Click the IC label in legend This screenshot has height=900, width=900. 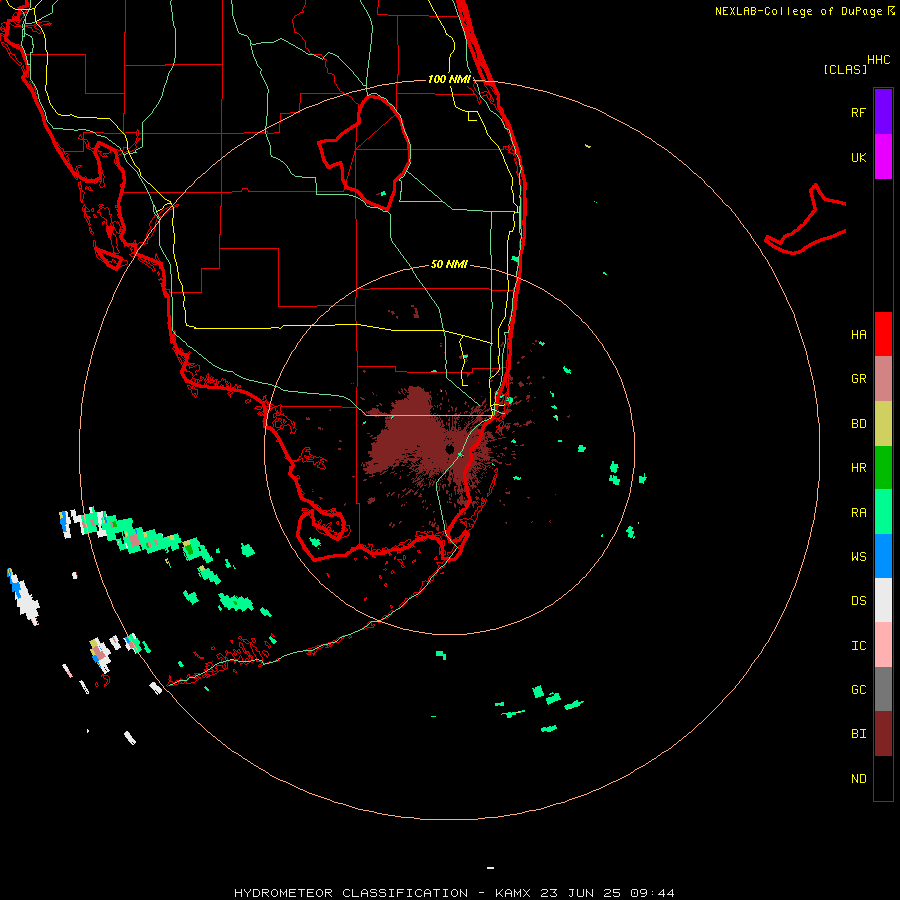[x=858, y=646]
